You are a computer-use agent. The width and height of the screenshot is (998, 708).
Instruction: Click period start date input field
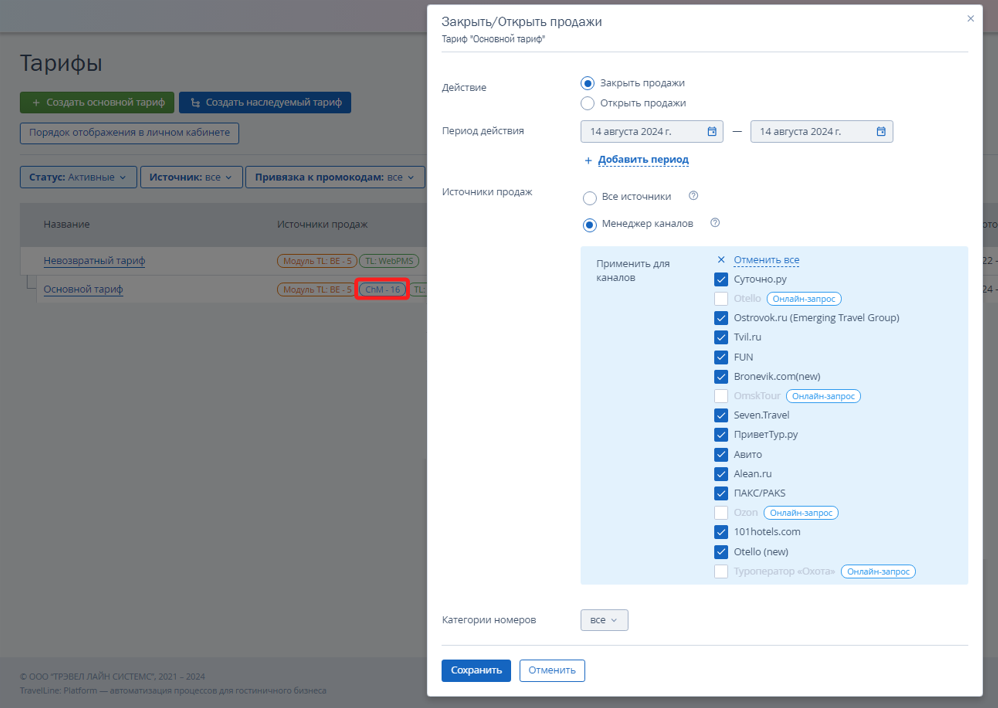click(652, 132)
